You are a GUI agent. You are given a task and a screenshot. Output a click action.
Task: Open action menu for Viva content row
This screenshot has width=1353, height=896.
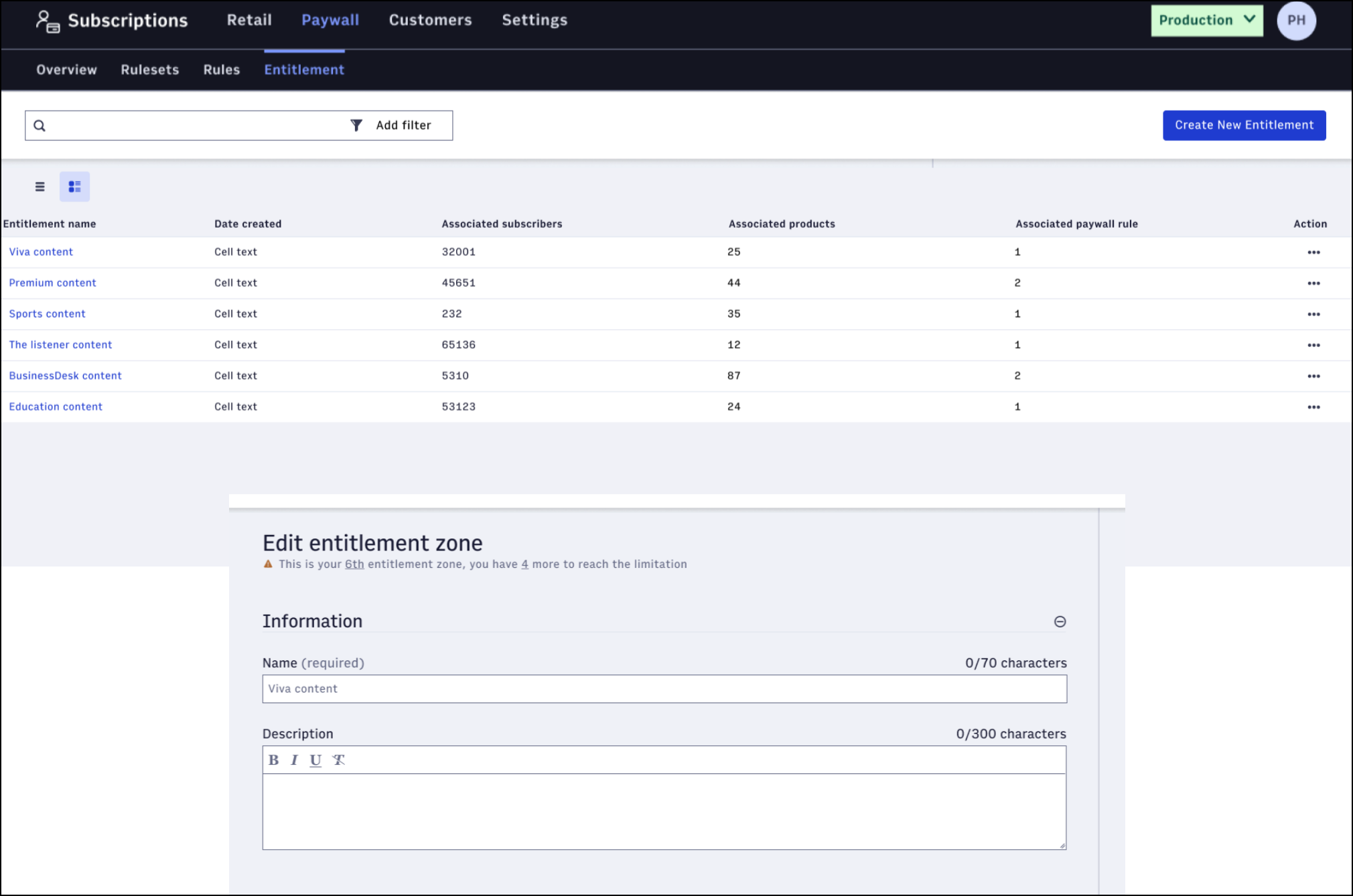(1313, 252)
